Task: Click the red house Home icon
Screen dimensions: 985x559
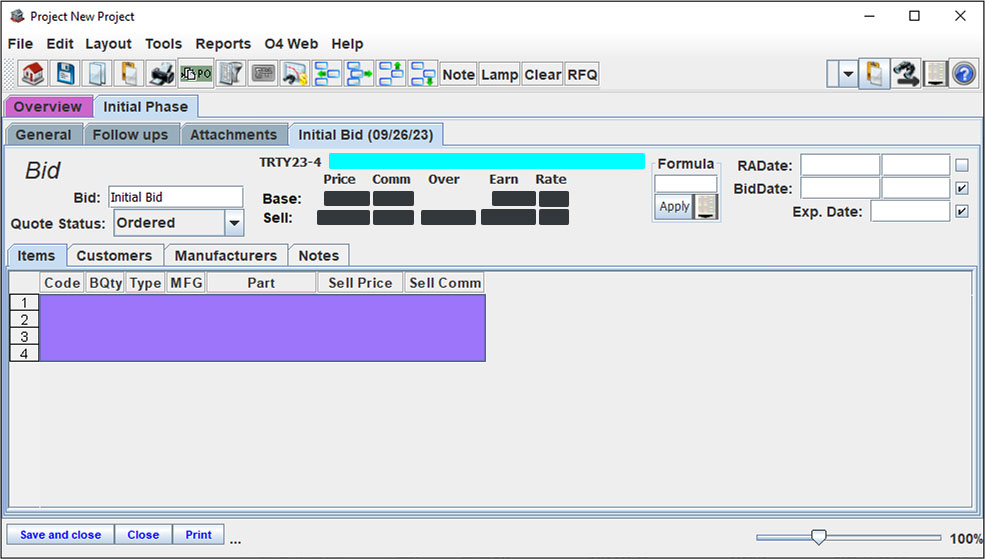Action: (33, 74)
